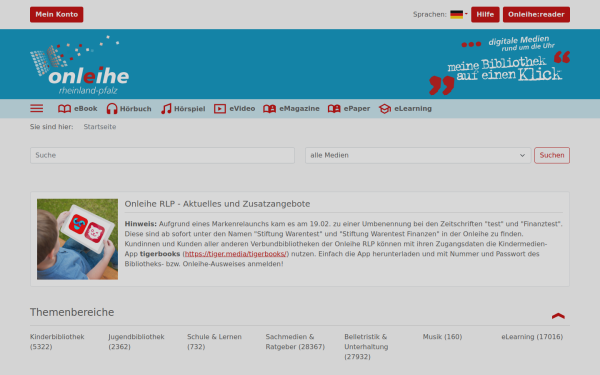Open eMagazine category in navigation
600x375 pixels.
coord(291,109)
